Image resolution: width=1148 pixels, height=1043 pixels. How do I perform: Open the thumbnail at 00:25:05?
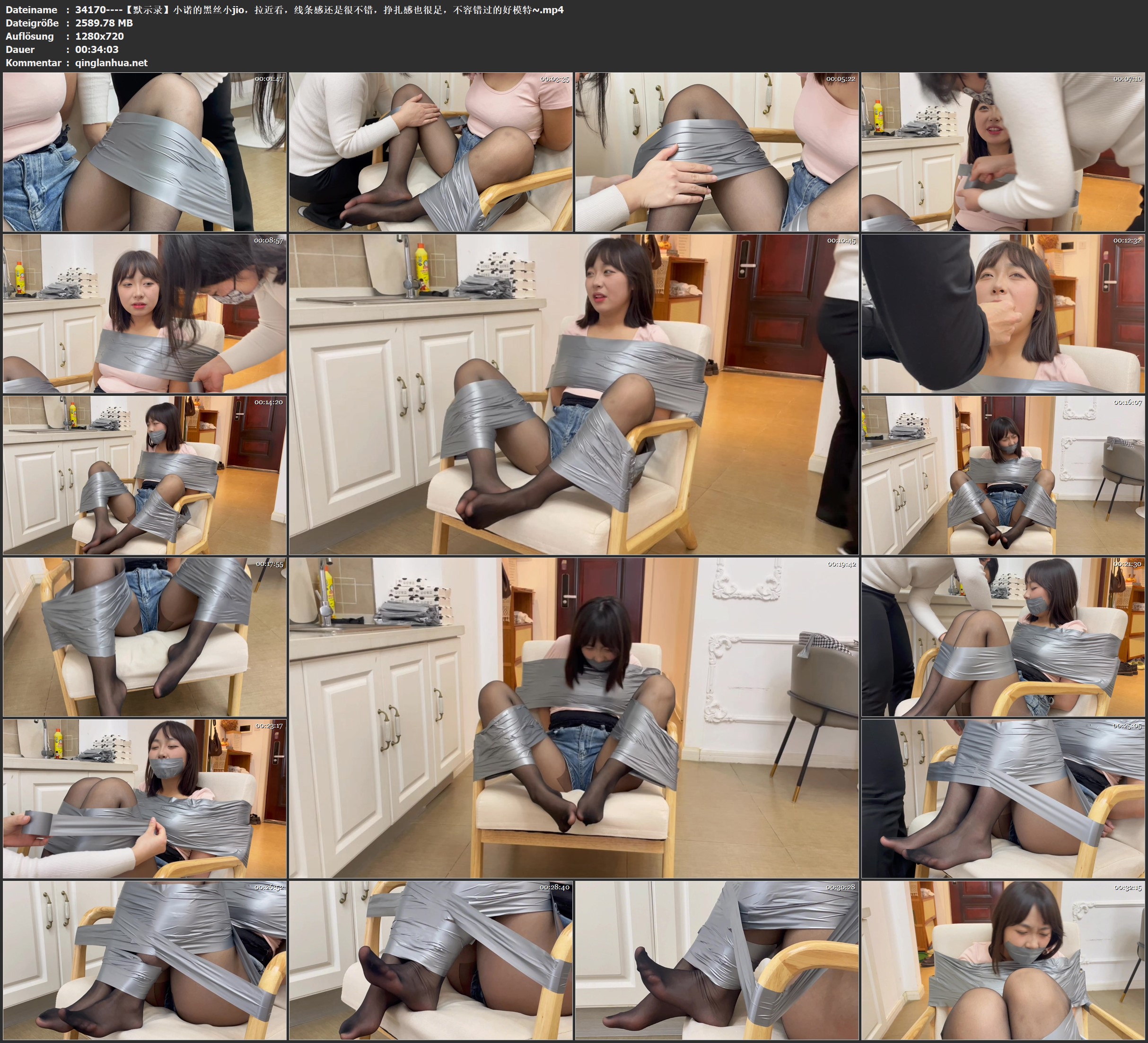click(x=1003, y=798)
